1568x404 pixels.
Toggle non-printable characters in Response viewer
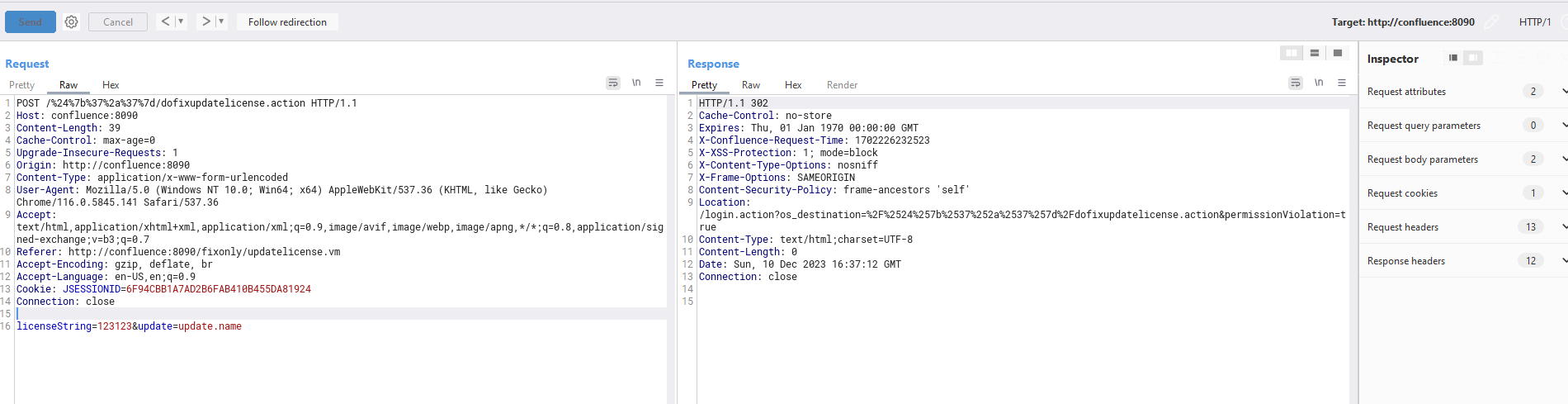pos(1319,83)
